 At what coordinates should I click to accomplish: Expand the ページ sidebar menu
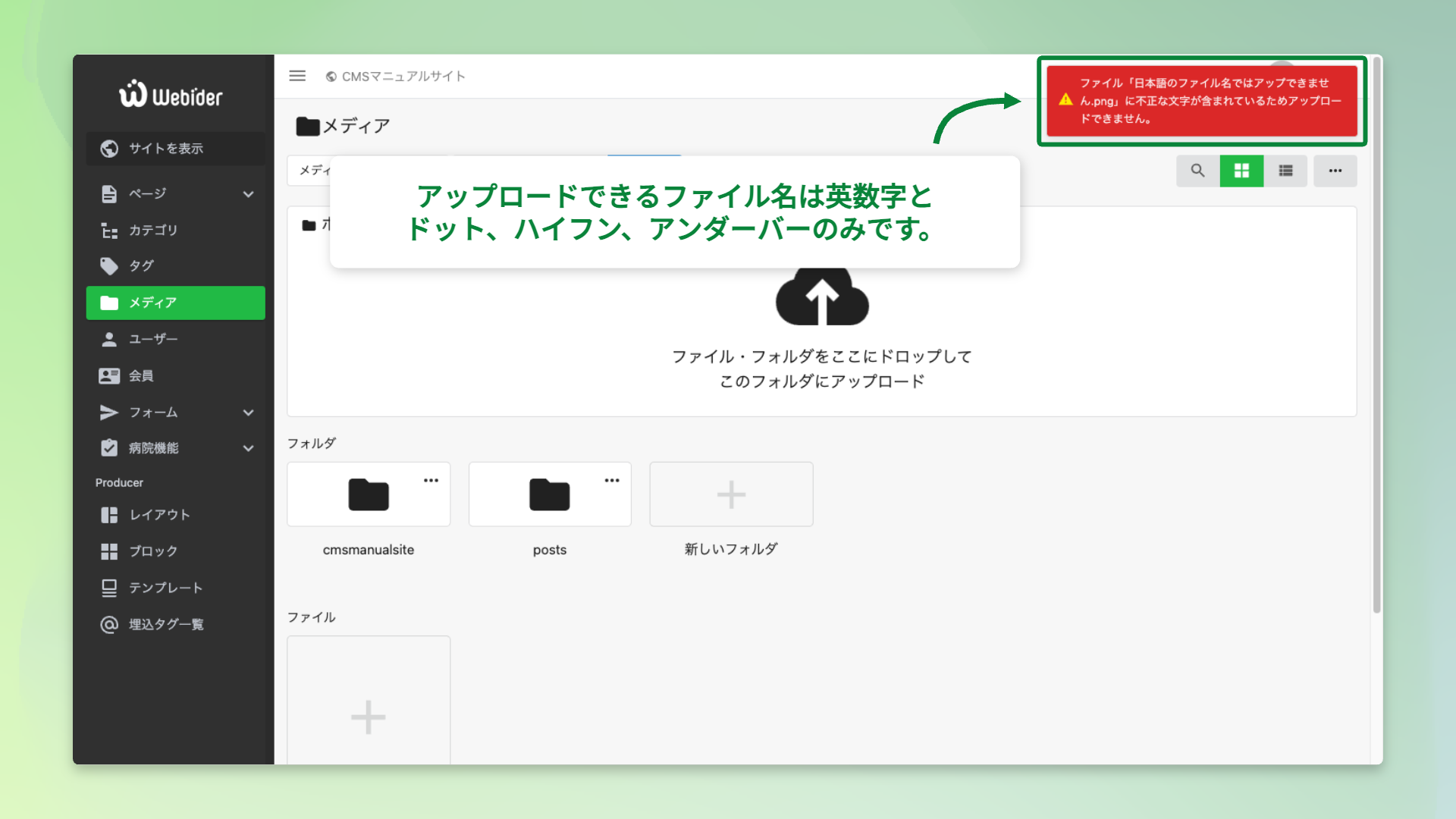[x=248, y=194]
